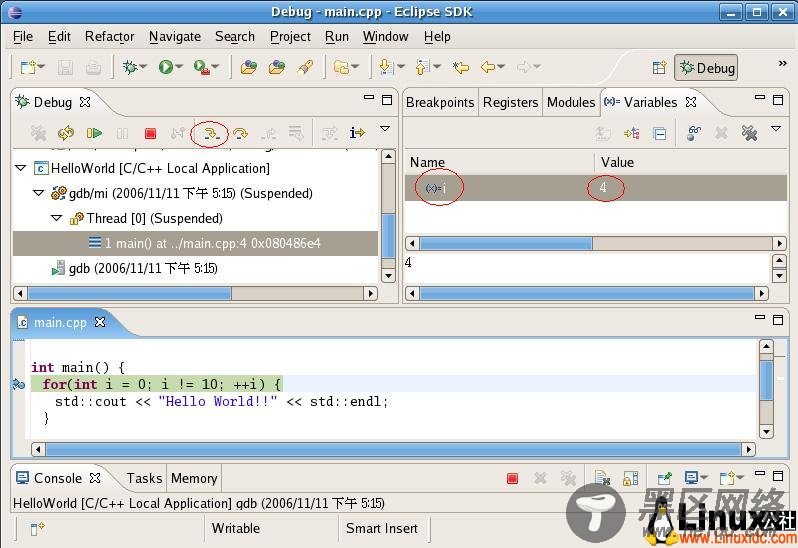Viewport: 798px width, 548px height.
Task: Terminate the debug session with red square
Action: click(150, 133)
